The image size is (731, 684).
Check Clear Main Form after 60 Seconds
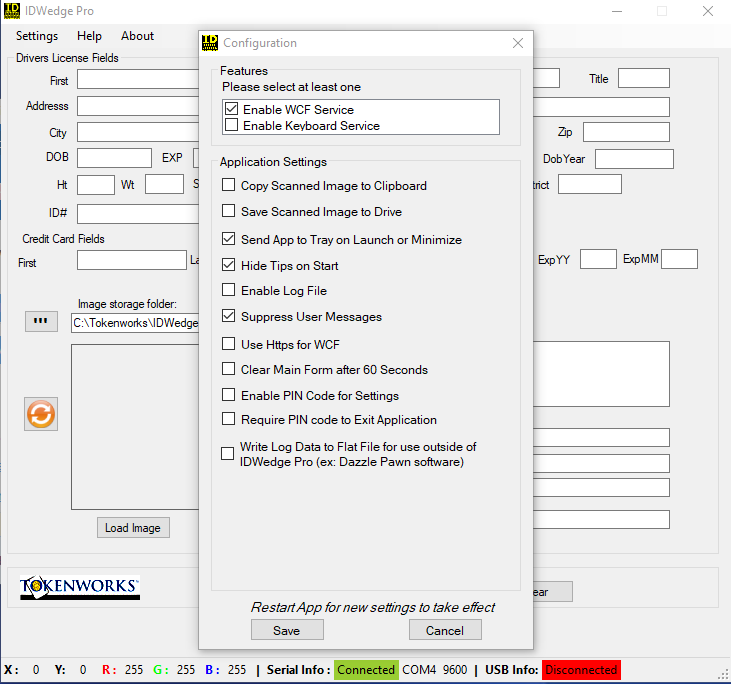tap(228, 369)
